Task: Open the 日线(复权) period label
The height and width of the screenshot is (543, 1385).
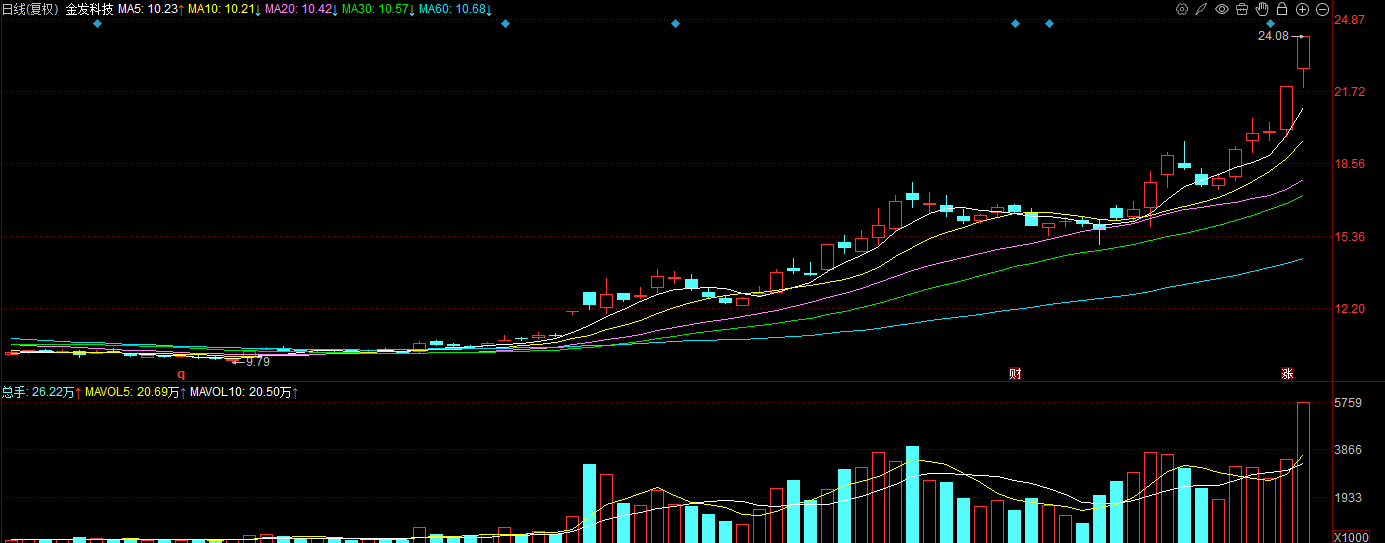Action: coord(31,9)
